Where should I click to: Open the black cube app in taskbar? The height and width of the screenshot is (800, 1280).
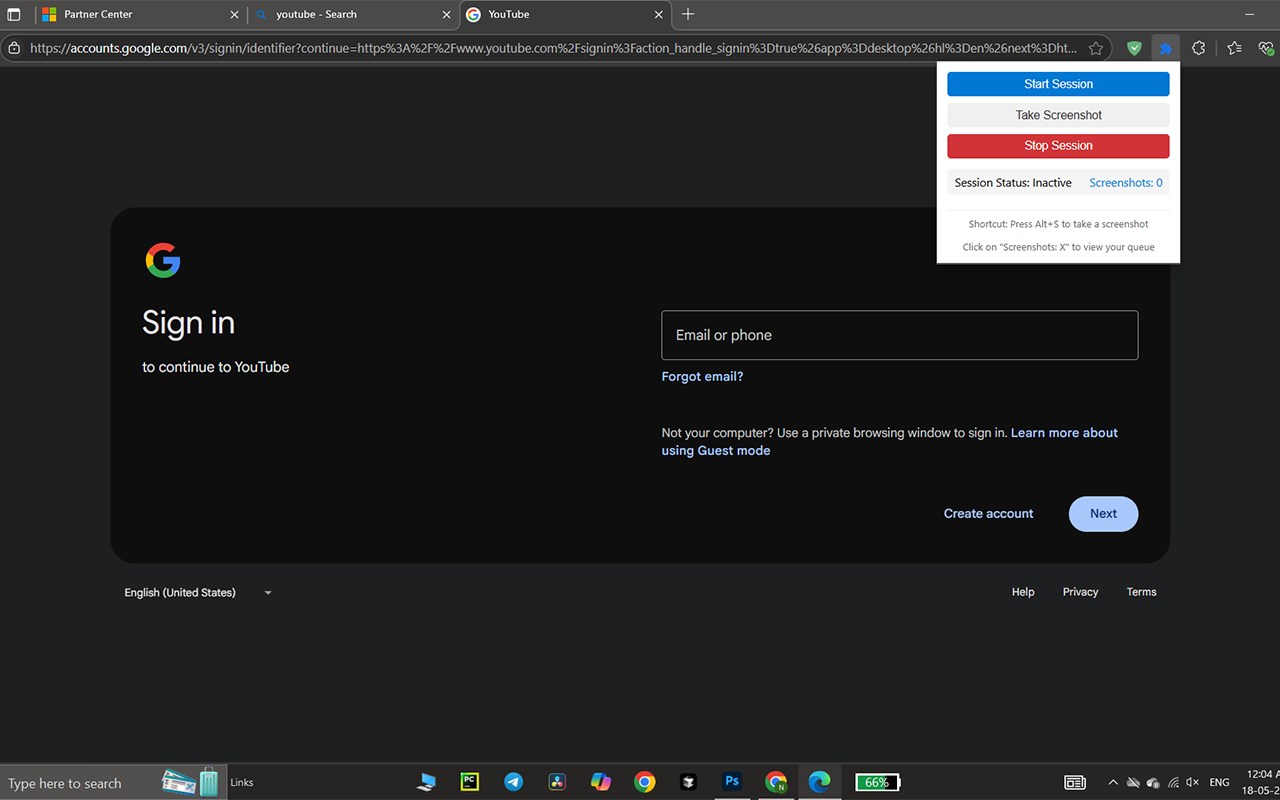pos(688,782)
